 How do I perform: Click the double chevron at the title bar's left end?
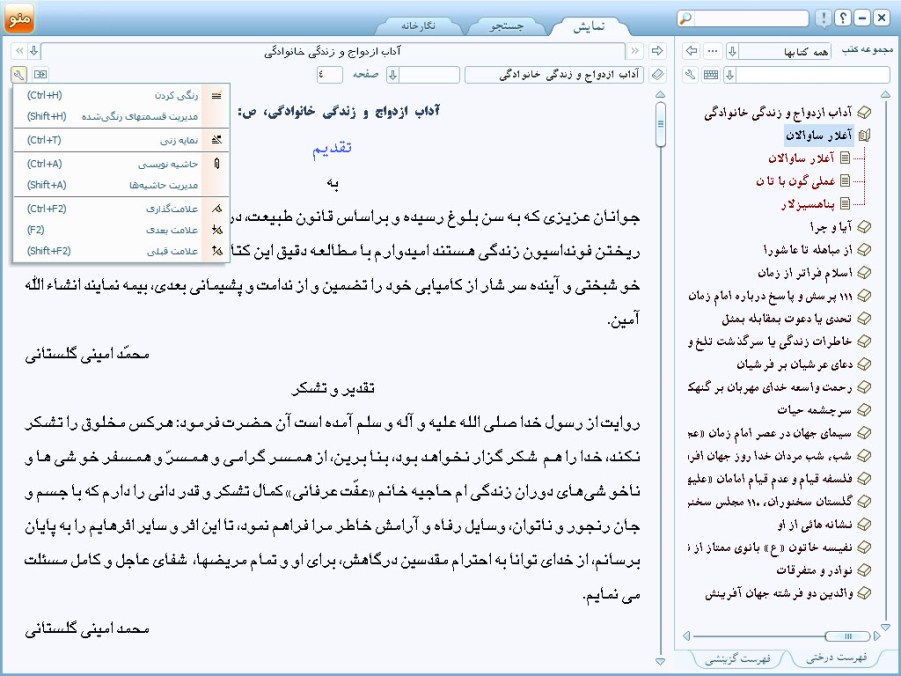20,51
